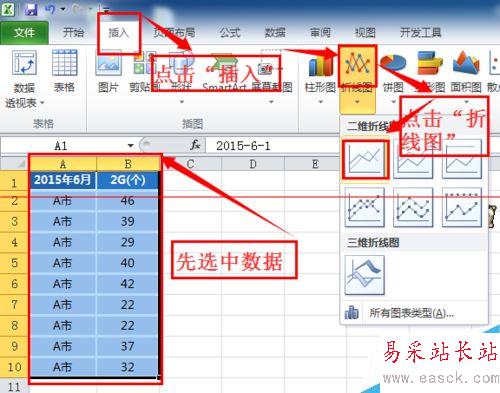
Task: Choose stacked line with markers thumbnail
Action: tap(413, 207)
